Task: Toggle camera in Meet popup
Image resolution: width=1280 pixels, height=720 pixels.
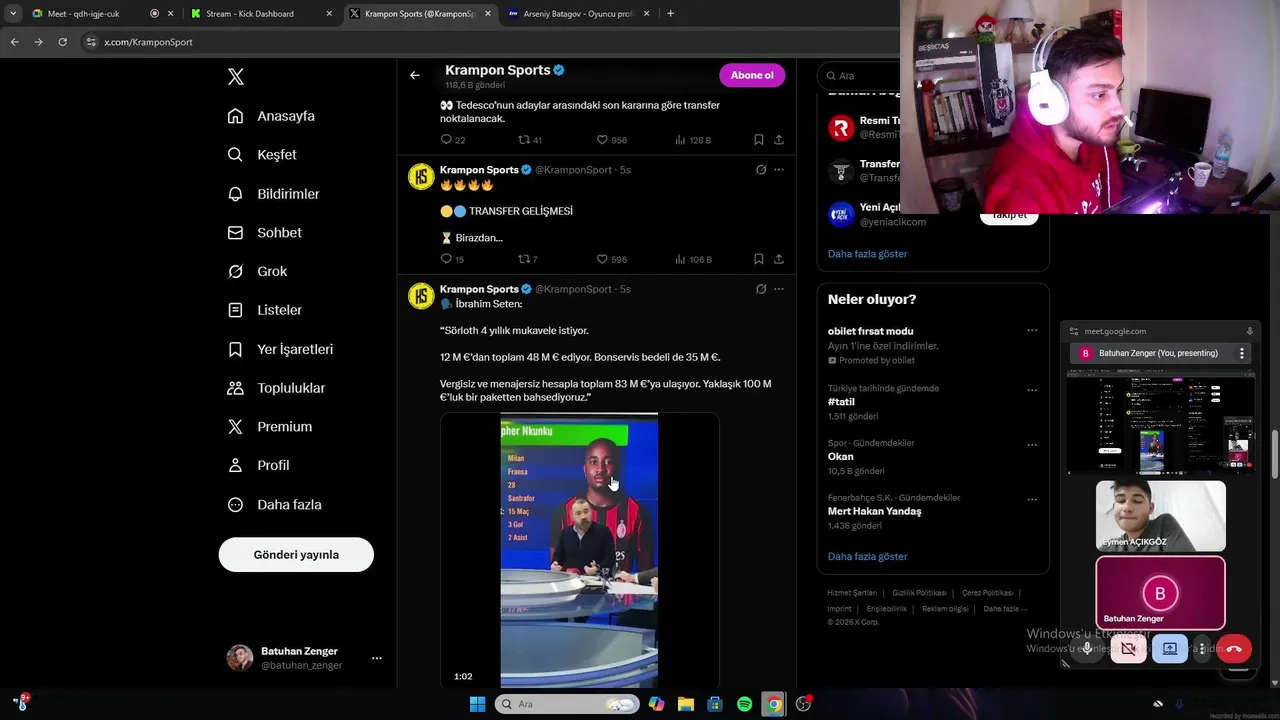Action: click(1128, 649)
